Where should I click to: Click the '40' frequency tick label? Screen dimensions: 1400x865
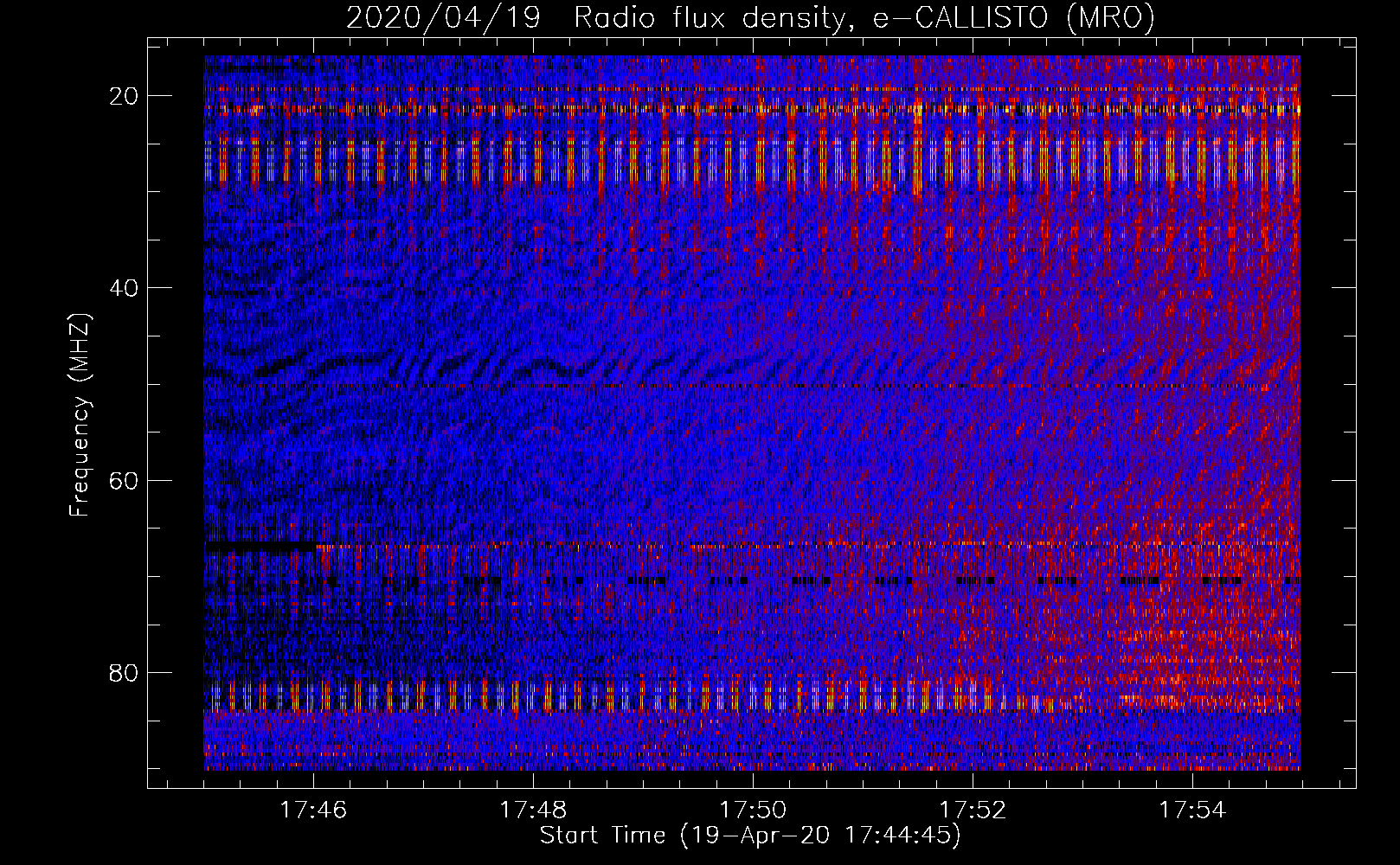tap(125, 288)
